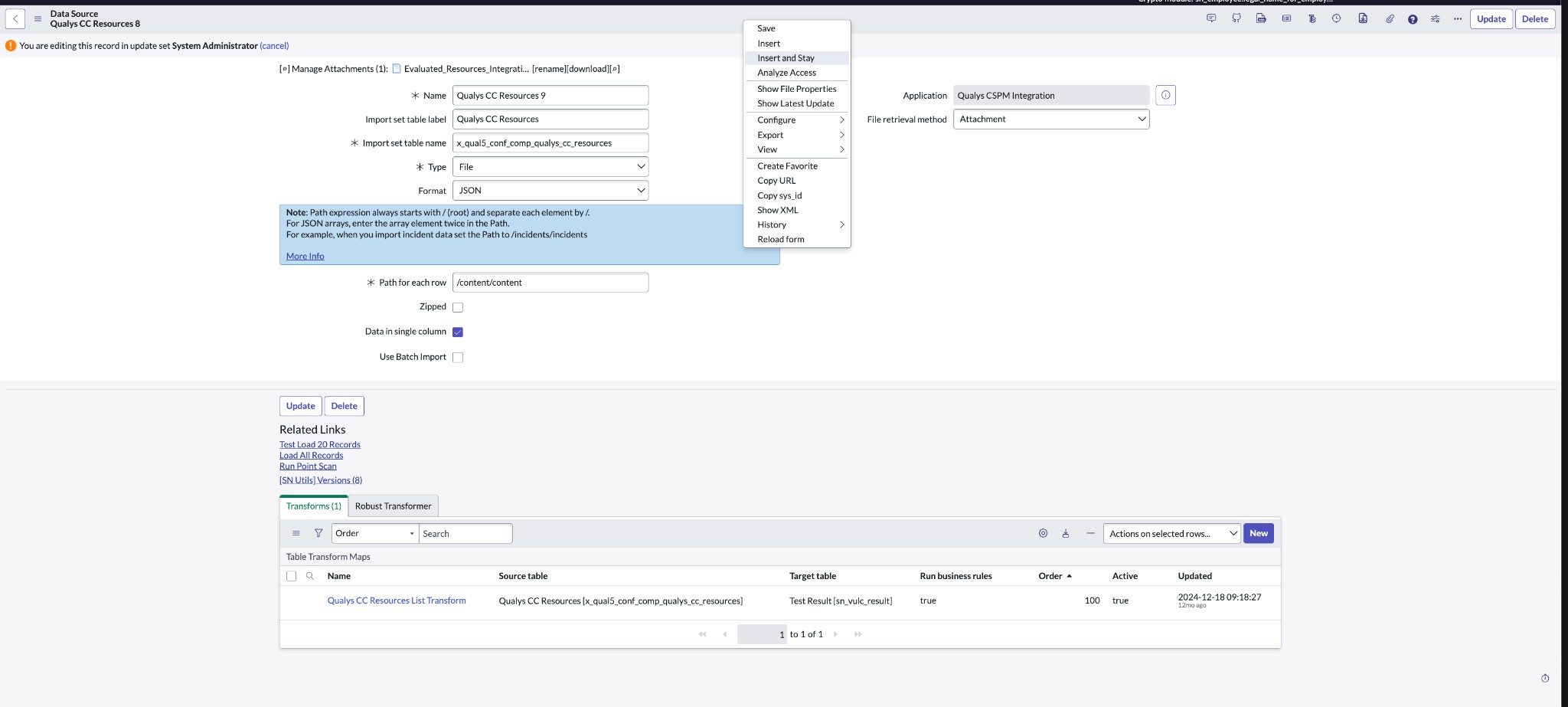Switch to Robust Transformer tab
Viewport: 1568px width, 707px height.
click(393, 506)
